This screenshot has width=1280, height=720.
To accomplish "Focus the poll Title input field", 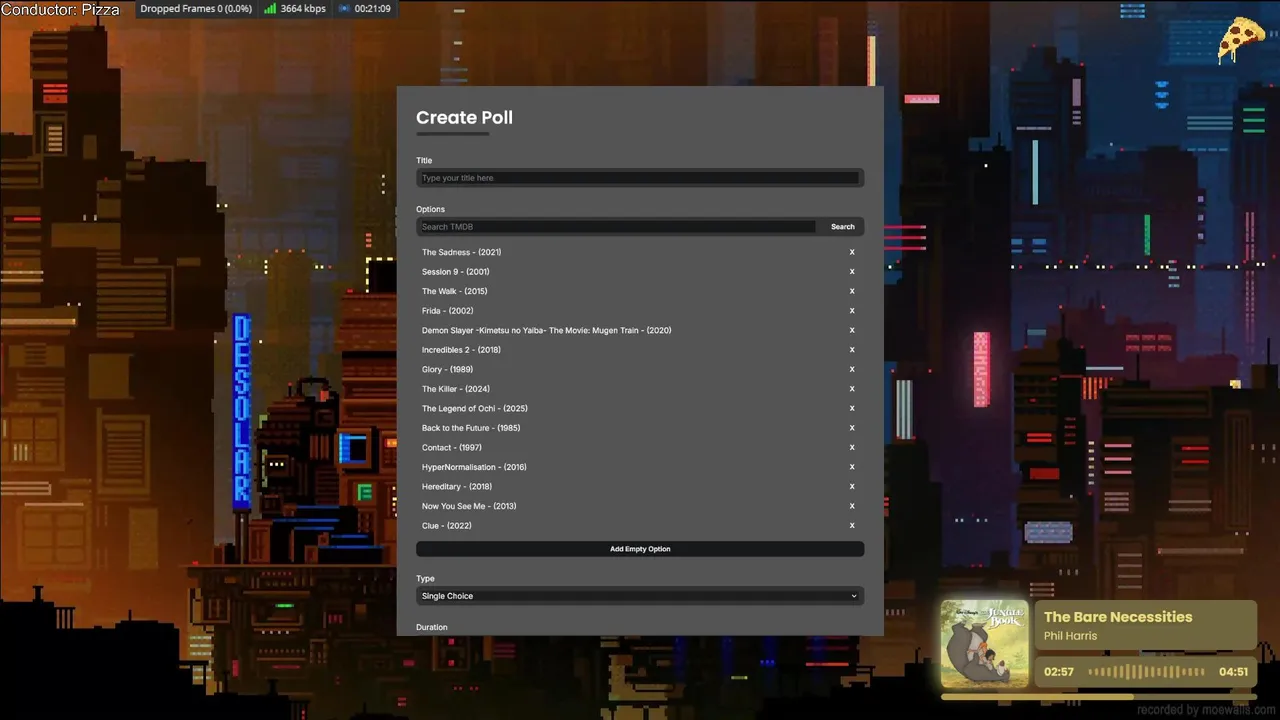I will 640,178.
